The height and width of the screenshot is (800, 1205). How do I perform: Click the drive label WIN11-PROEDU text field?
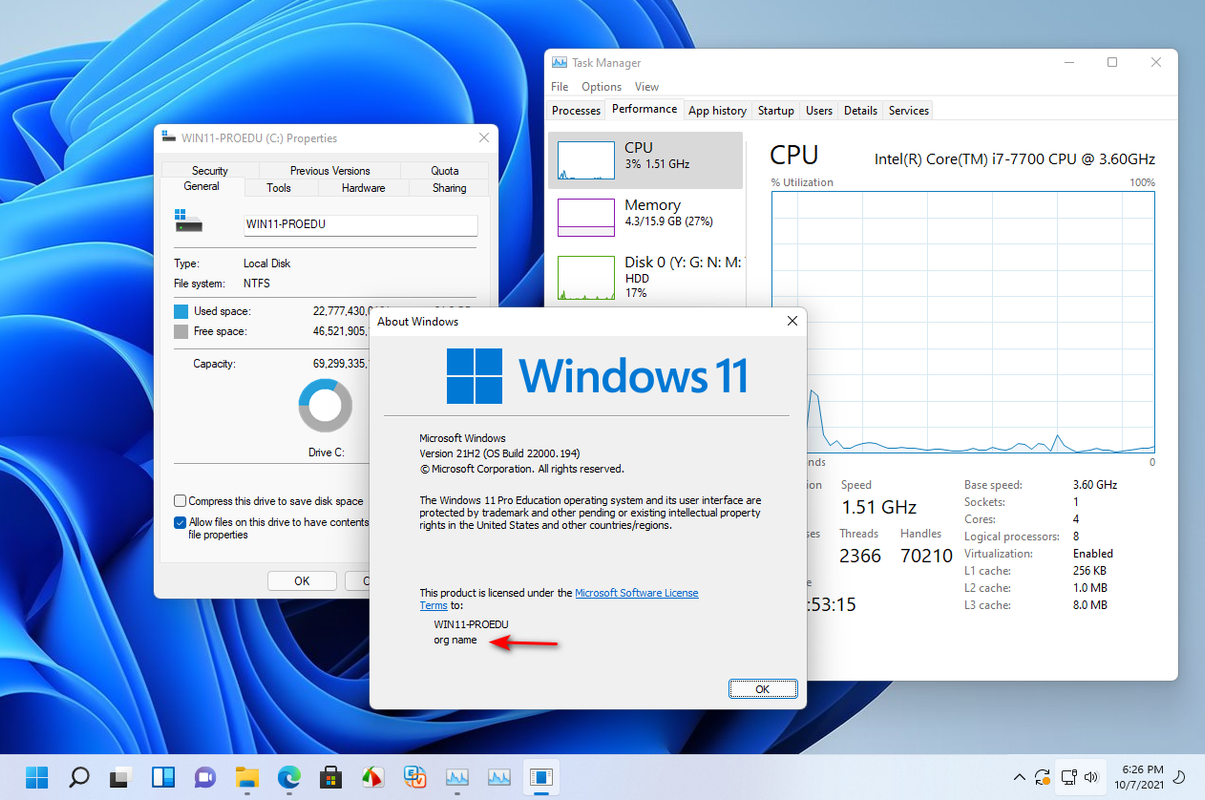tap(361, 225)
